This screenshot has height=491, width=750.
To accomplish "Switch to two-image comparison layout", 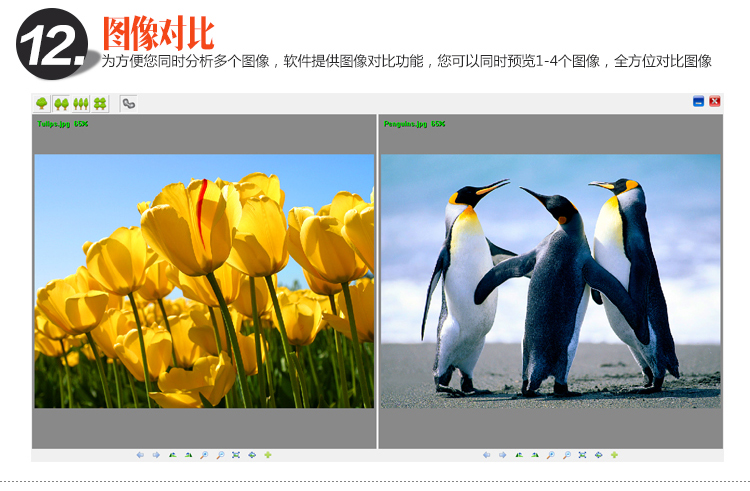I will 61,103.
